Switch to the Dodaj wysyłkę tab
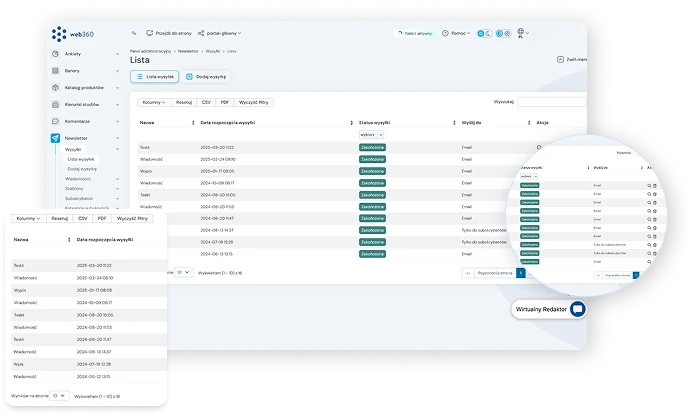This screenshot has width=696, height=415. pos(206,76)
